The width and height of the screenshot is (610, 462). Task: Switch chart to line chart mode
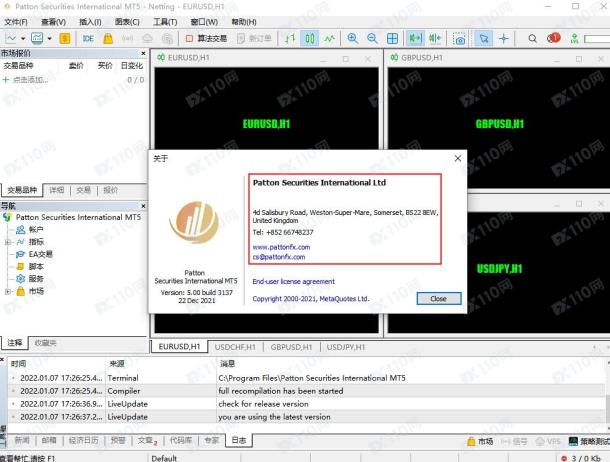click(330, 38)
